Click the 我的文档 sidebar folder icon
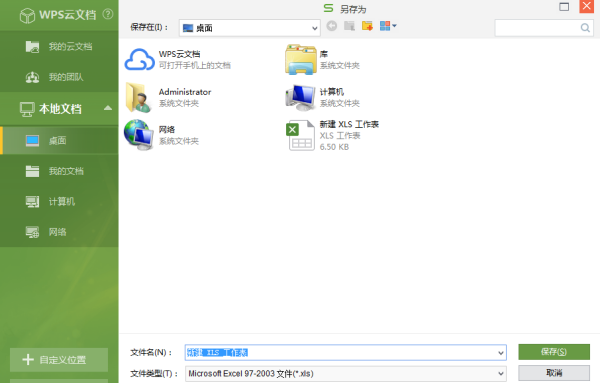 click(32, 171)
